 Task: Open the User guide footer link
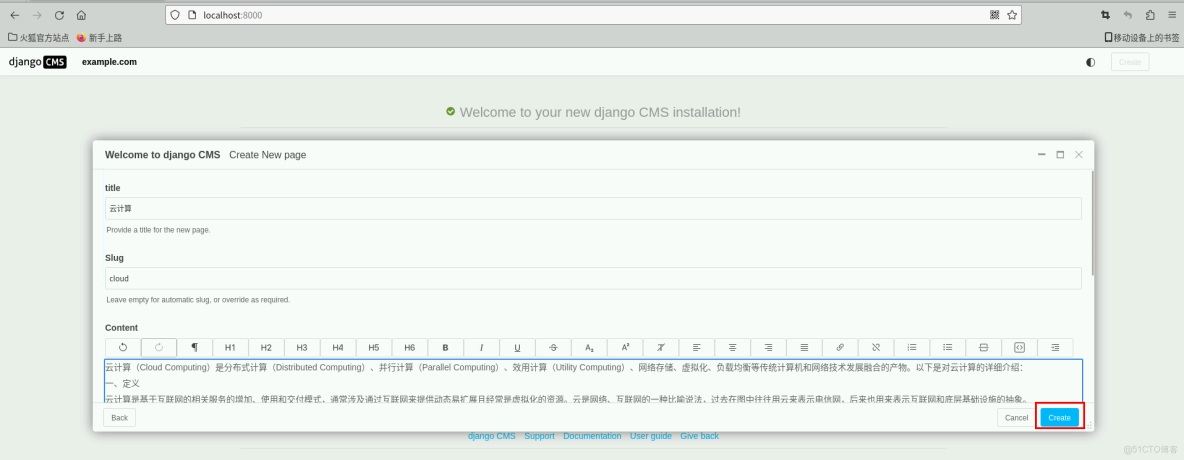click(x=651, y=436)
